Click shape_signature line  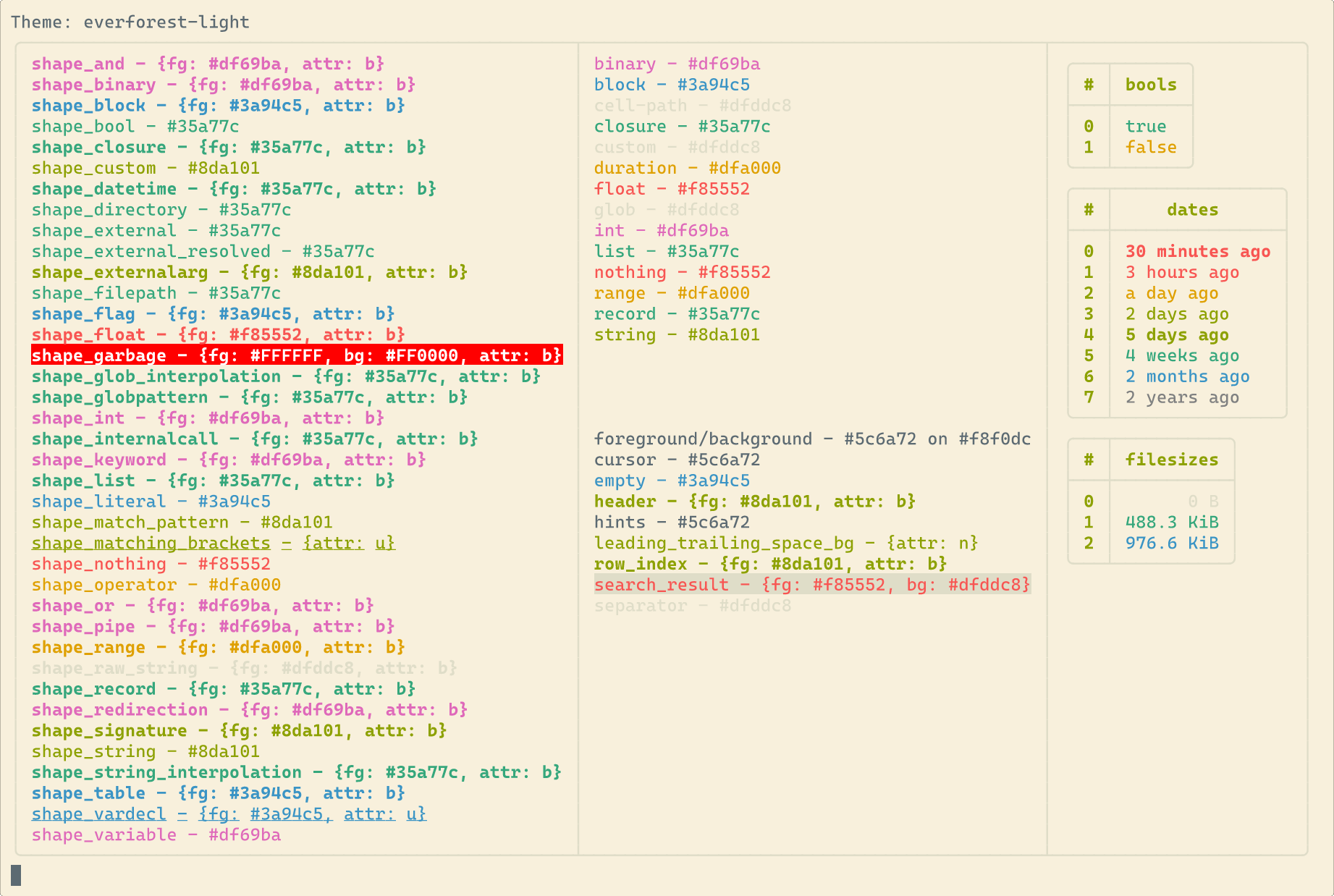pos(240,732)
